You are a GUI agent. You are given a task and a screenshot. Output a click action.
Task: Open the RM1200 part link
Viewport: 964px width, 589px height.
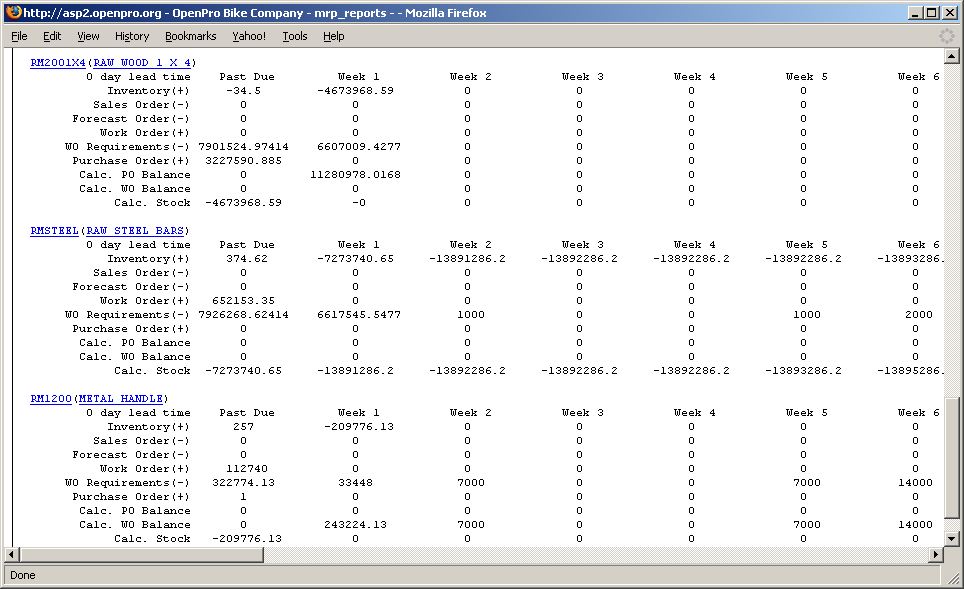(51, 399)
